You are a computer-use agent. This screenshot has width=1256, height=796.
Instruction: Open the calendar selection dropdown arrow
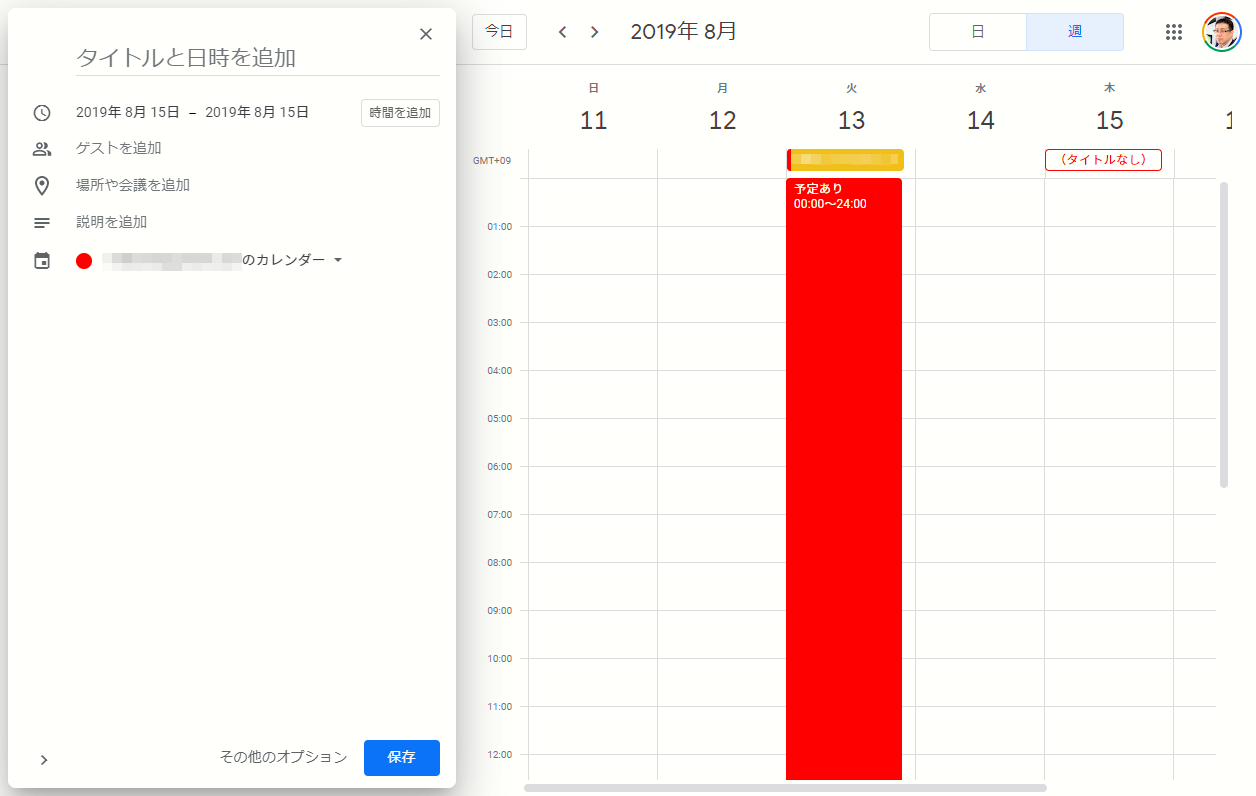(x=338, y=260)
